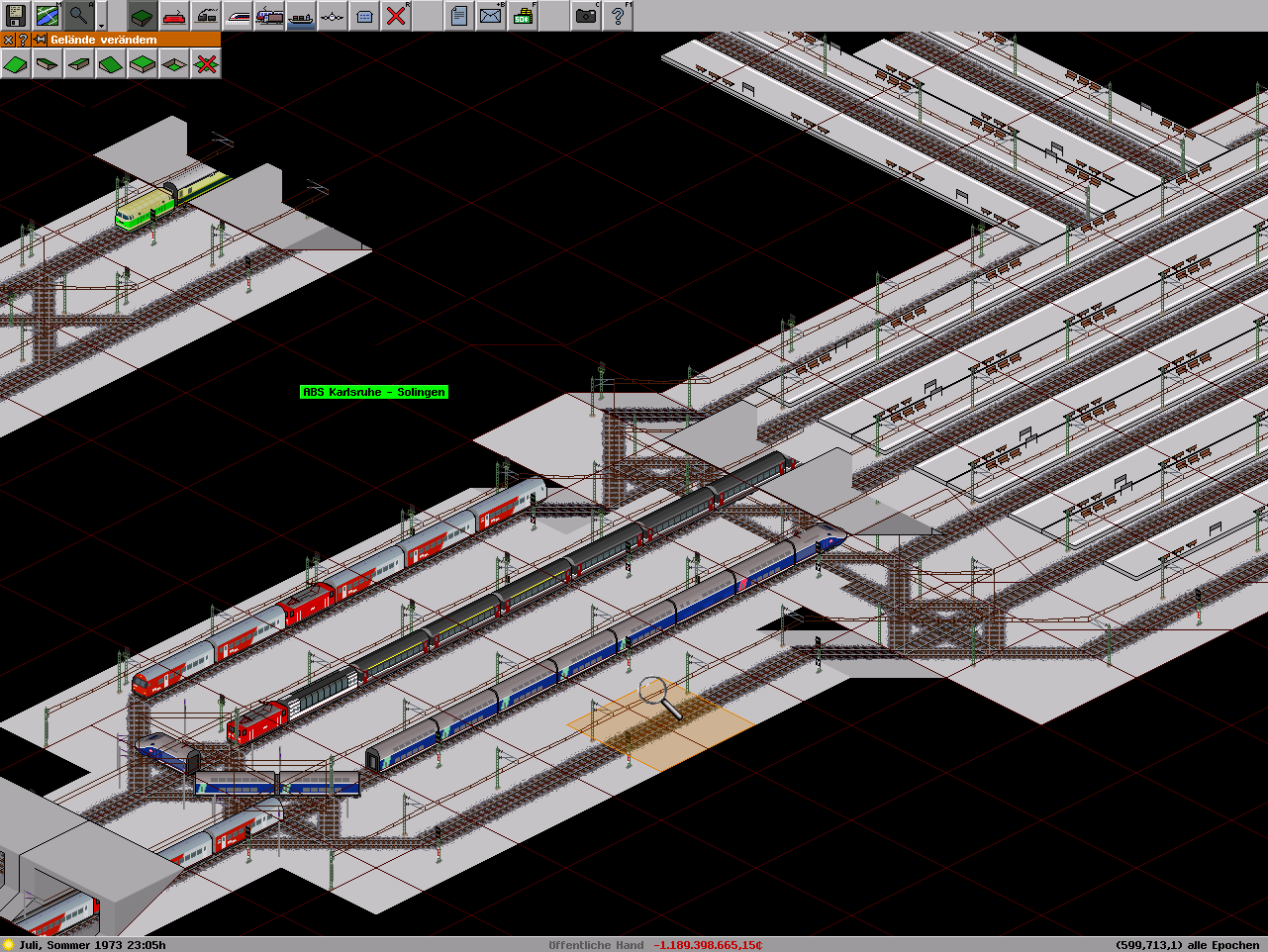Click the floppy disk save/load icon

tap(15, 16)
